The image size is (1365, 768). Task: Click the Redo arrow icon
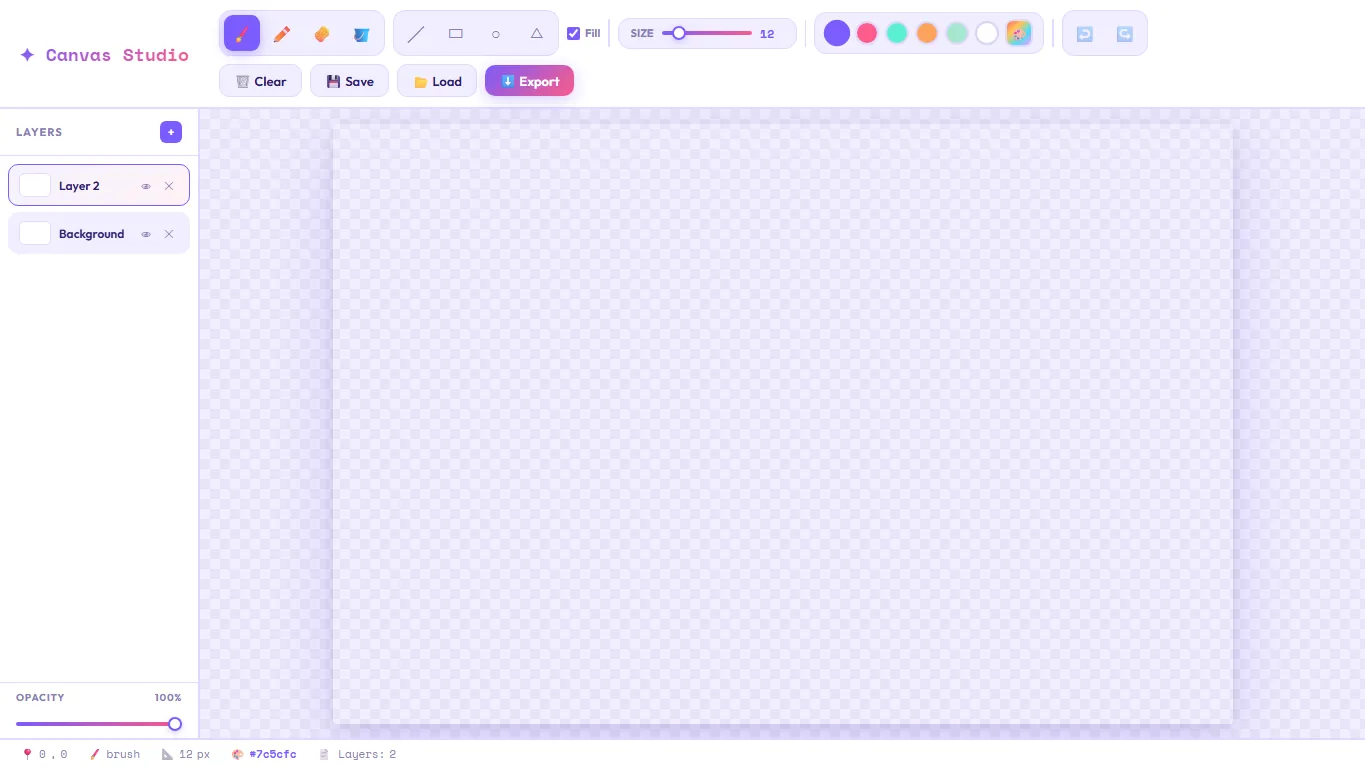point(1125,33)
